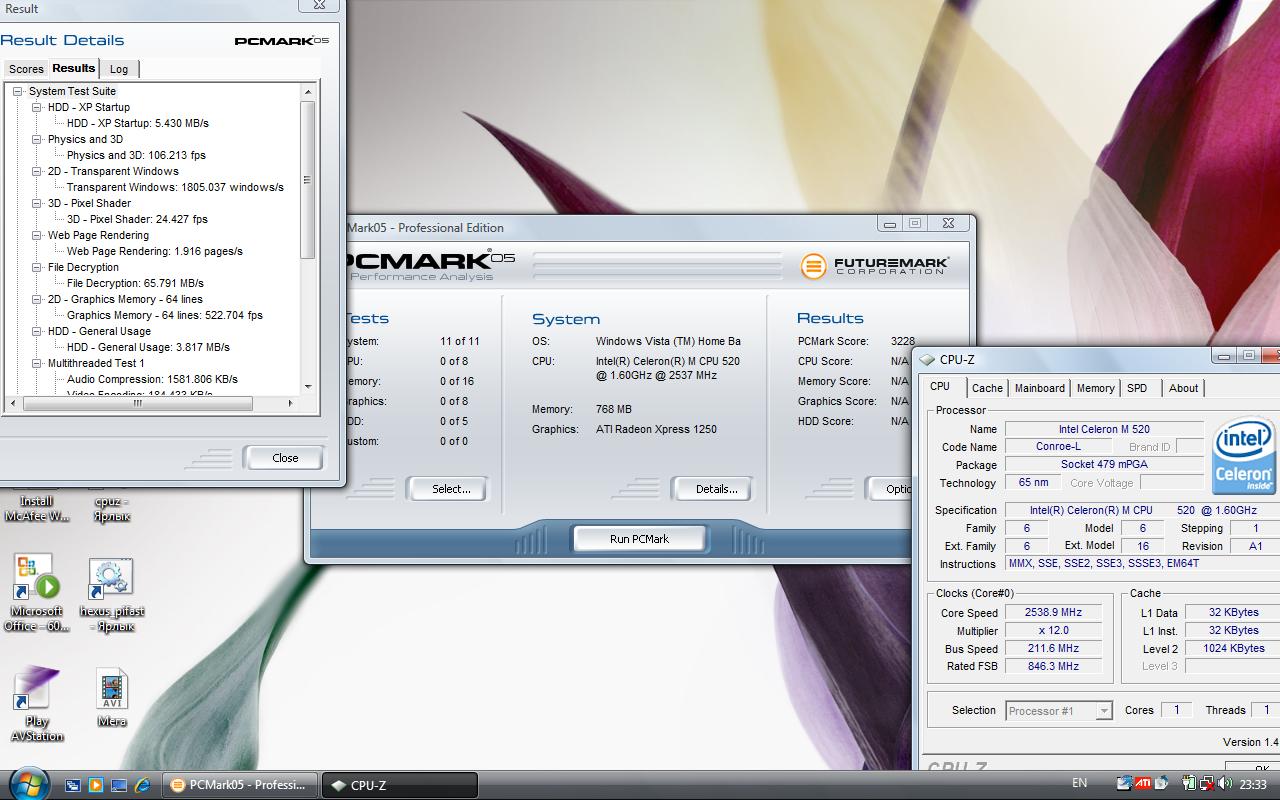The image size is (1280, 800).
Task: Switch to CPU-Z Cache tab
Action: click(x=987, y=388)
